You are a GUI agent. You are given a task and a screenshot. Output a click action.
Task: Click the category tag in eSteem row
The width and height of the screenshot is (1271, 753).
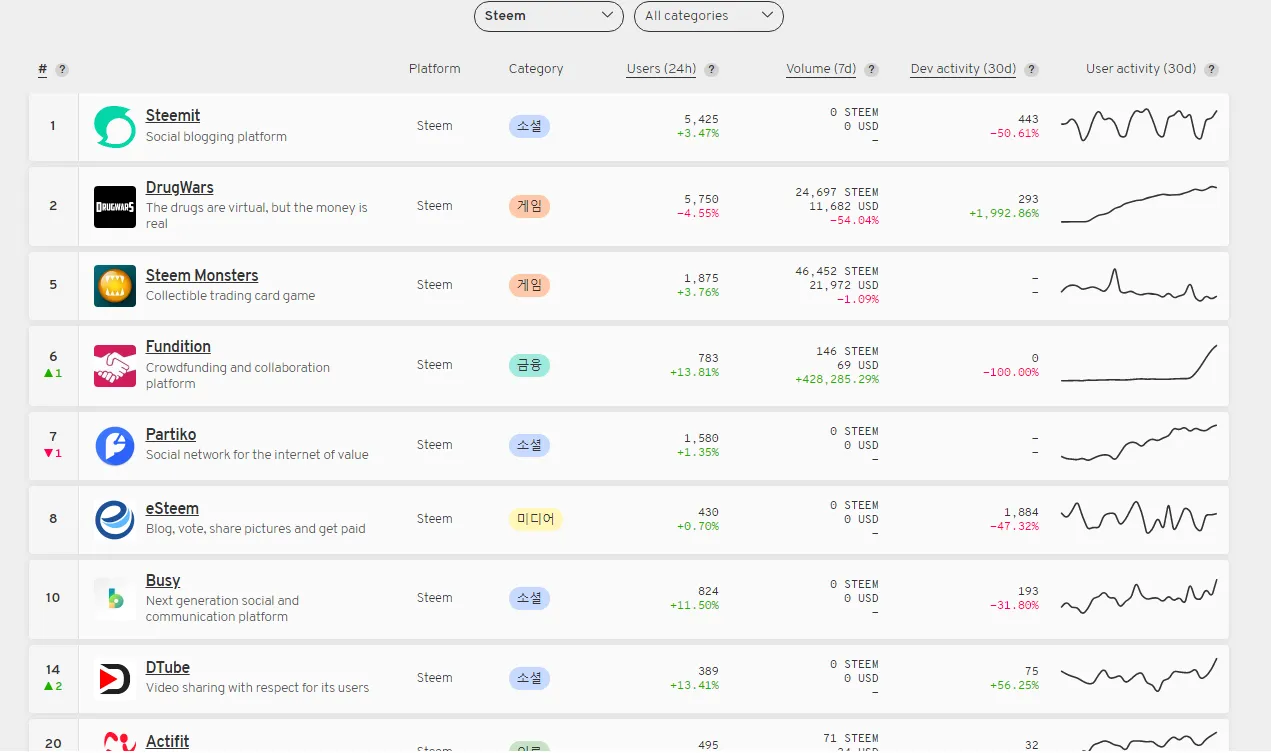(x=536, y=520)
